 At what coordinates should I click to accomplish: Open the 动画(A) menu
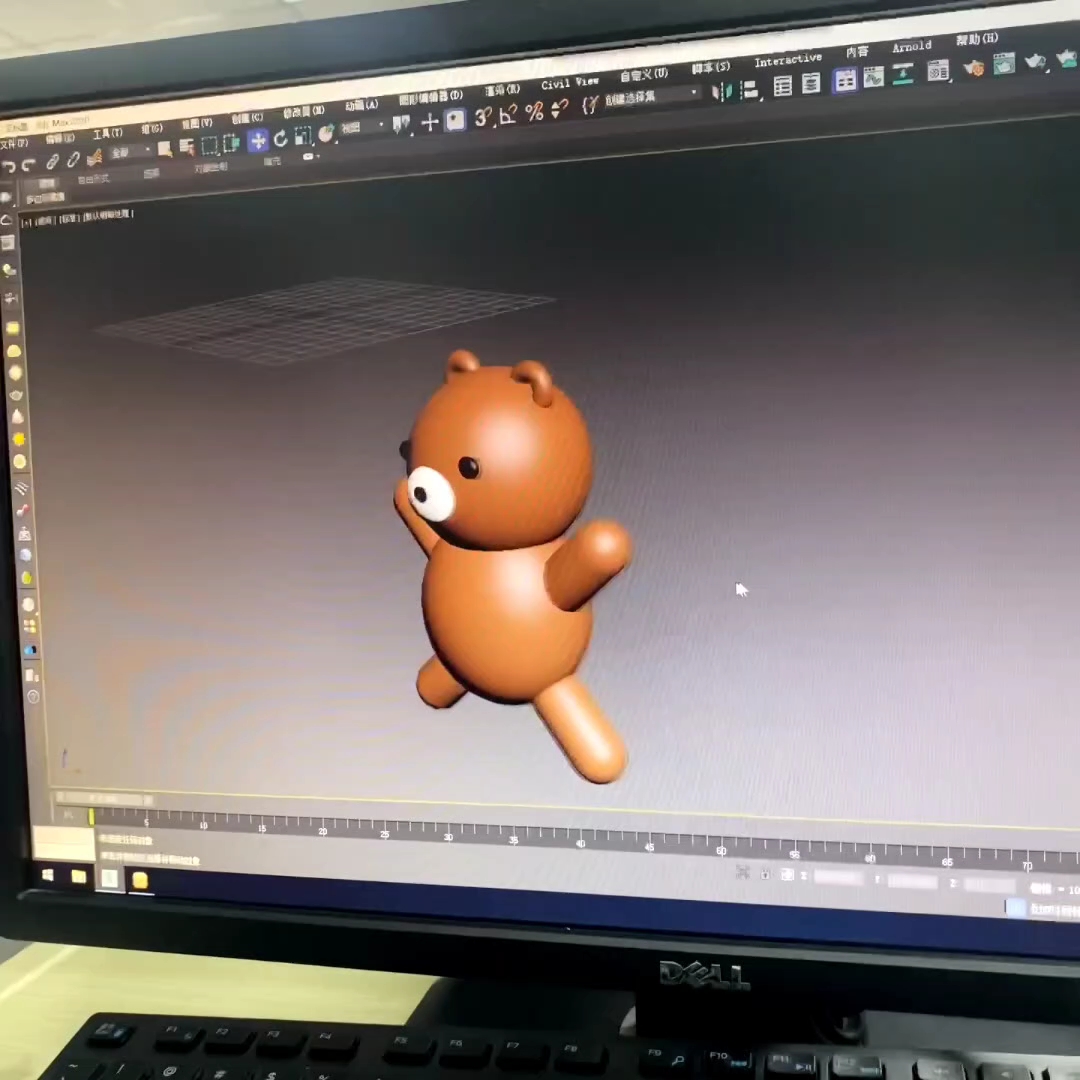coord(362,105)
